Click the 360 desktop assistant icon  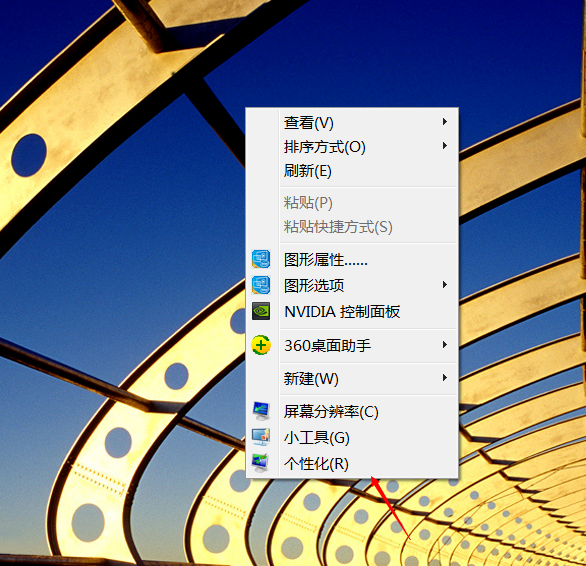(x=261, y=345)
